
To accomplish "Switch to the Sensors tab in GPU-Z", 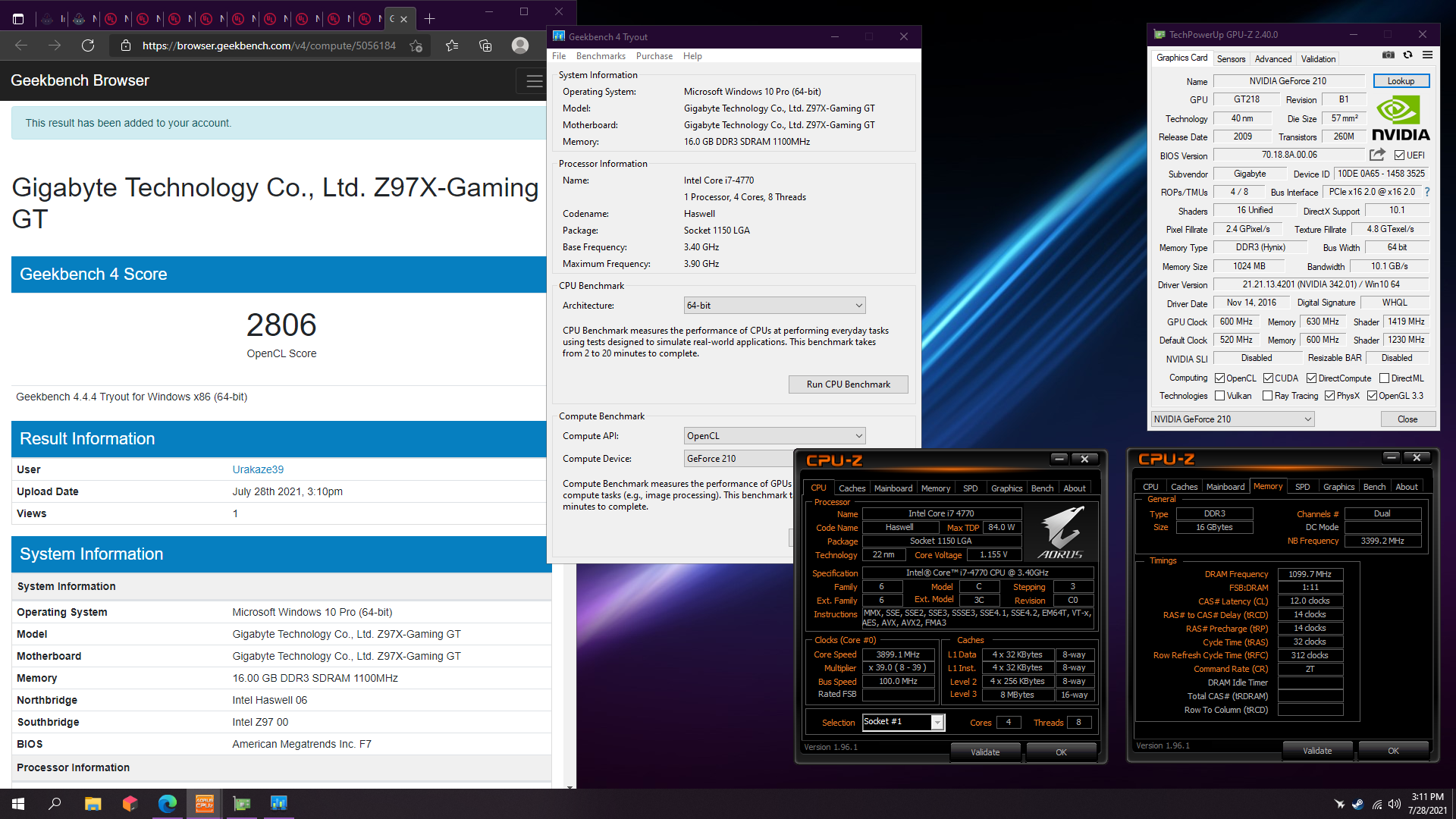I will tap(1231, 59).
